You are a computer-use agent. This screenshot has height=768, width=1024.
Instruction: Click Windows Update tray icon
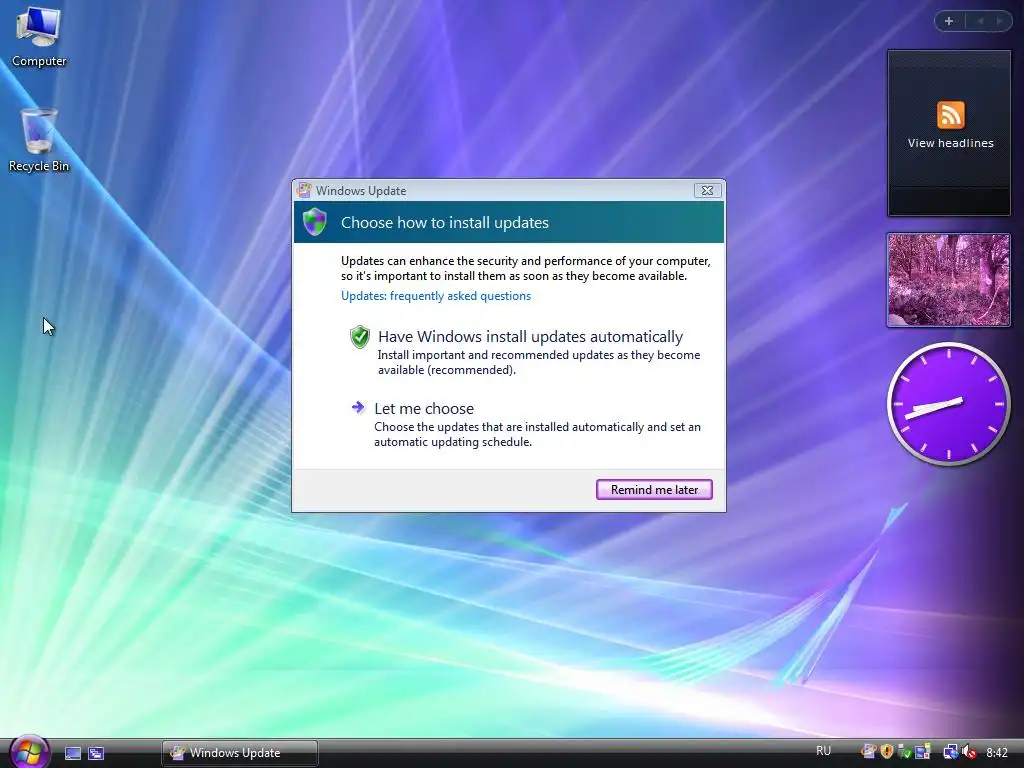click(869, 752)
